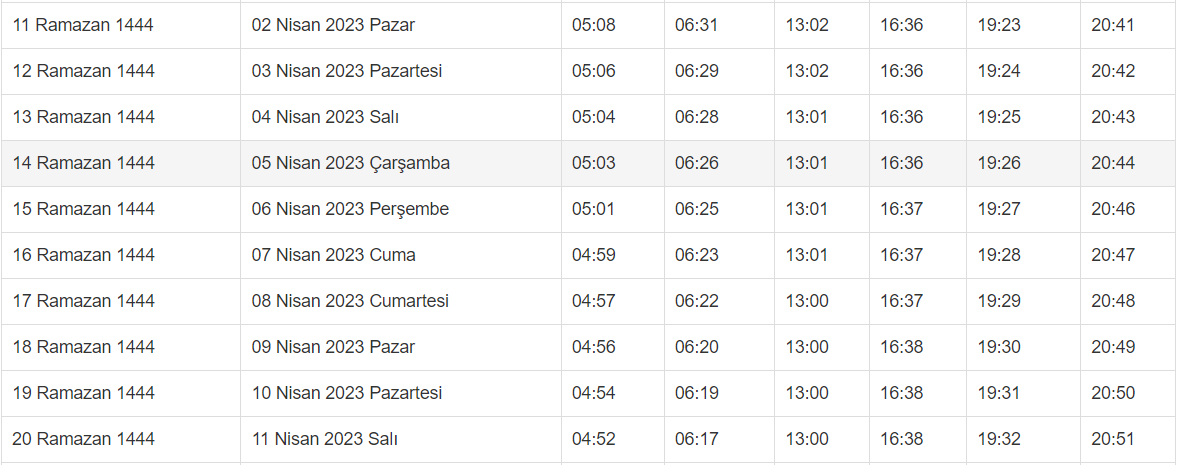Image resolution: width=1177 pixels, height=465 pixels.
Task: Click the "10 Nisan 2023 Pazartesi" date cell
Action: point(346,393)
